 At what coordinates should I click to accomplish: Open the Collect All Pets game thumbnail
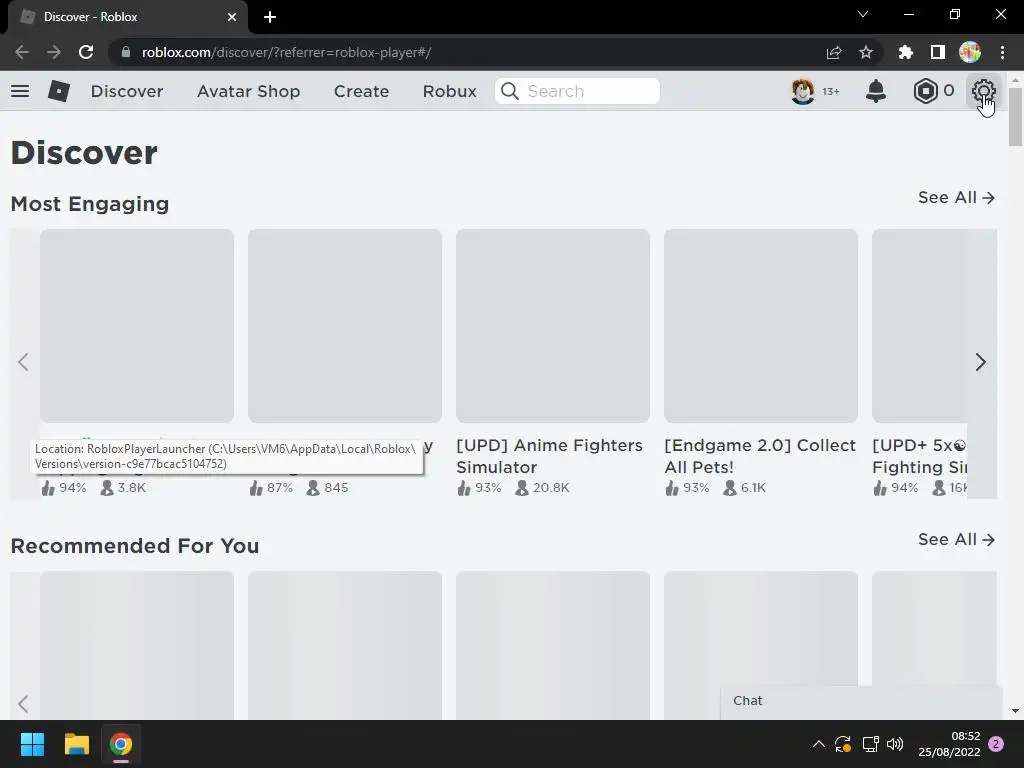tap(761, 325)
